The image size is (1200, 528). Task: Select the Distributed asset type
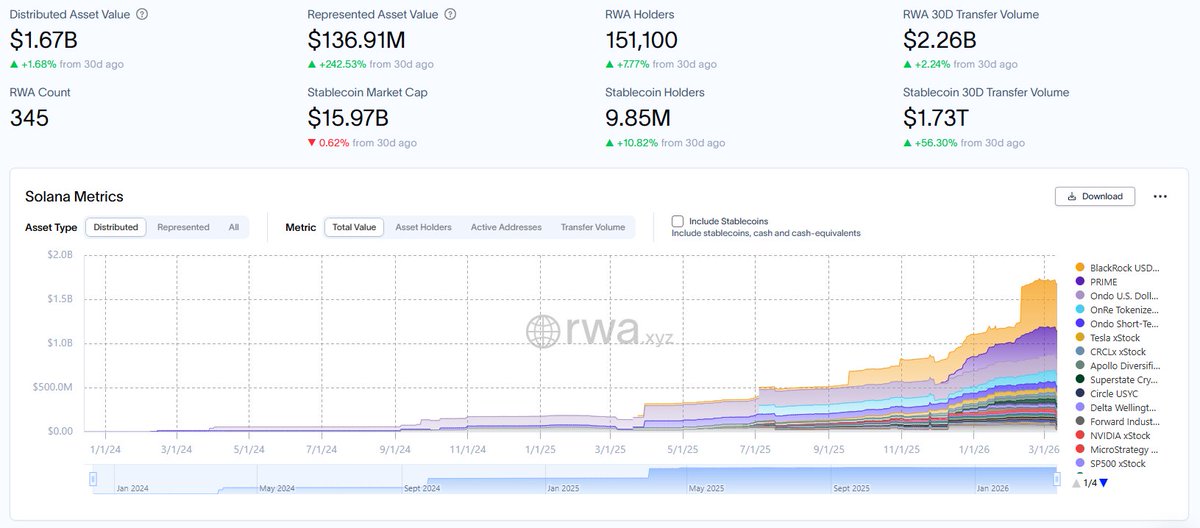click(116, 227)
